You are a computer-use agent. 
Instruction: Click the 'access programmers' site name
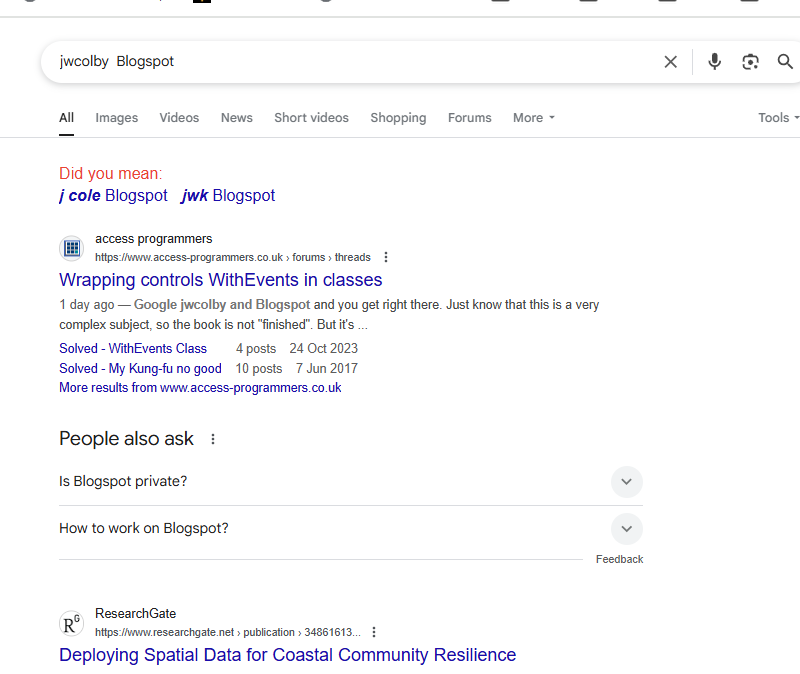tap(154, 239)
